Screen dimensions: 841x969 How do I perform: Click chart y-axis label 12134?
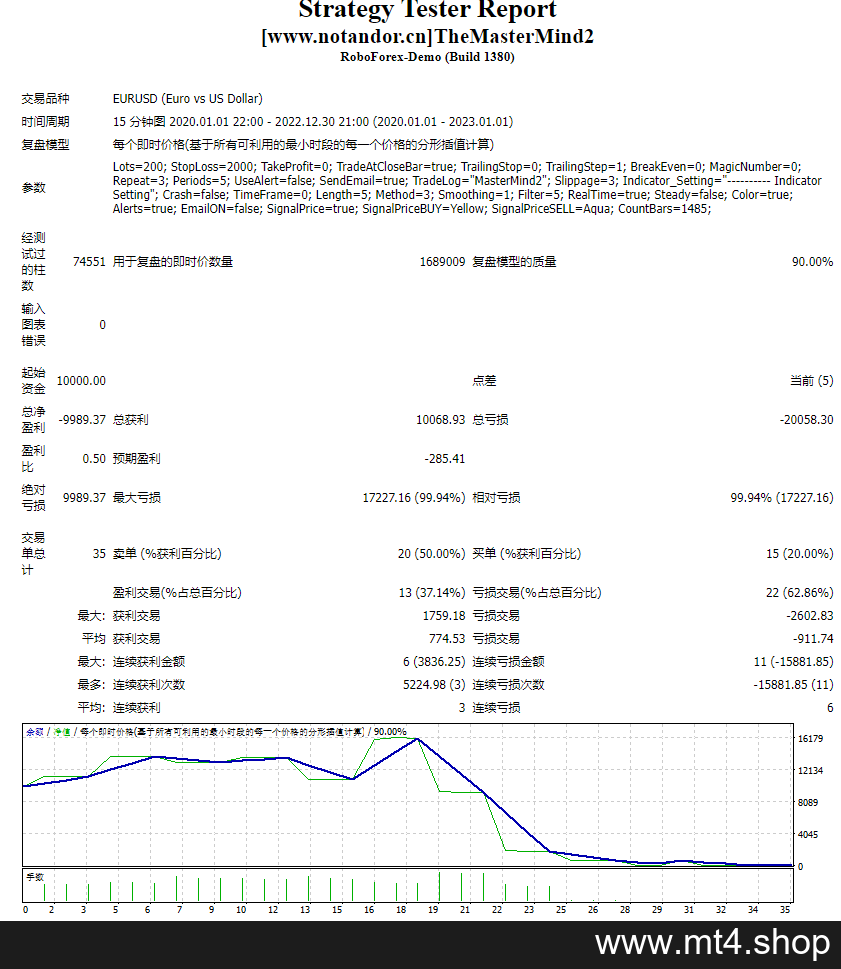tap(810, 771)
